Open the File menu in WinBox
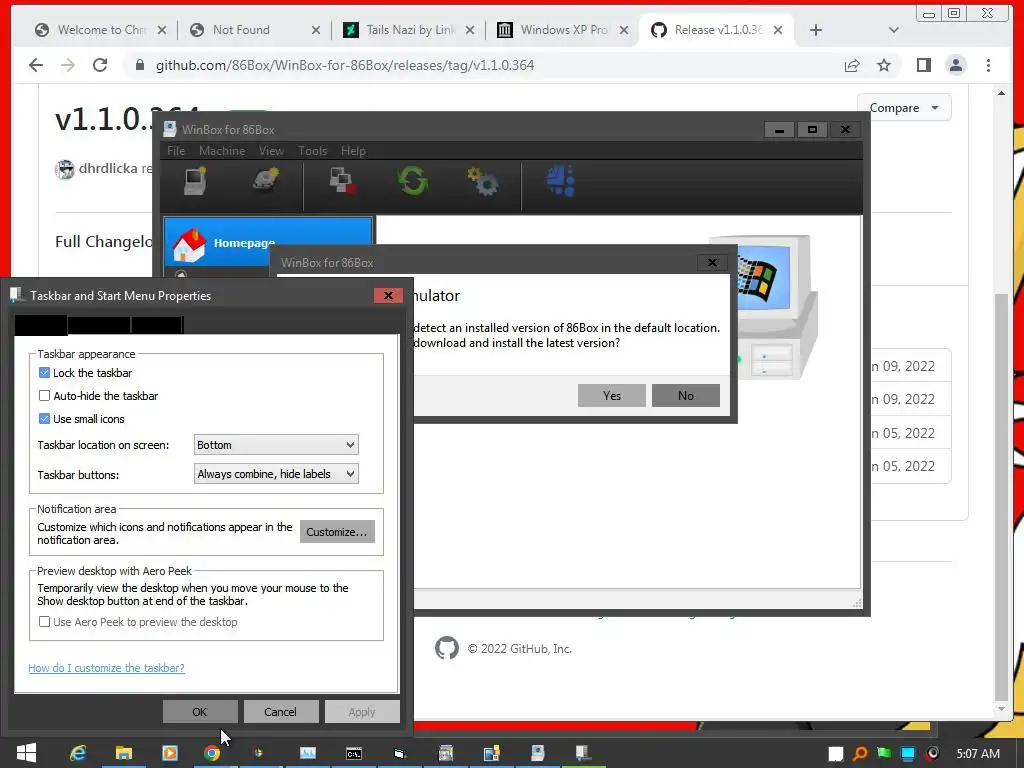Screen dimensions: 1024x768 (176, 151)
